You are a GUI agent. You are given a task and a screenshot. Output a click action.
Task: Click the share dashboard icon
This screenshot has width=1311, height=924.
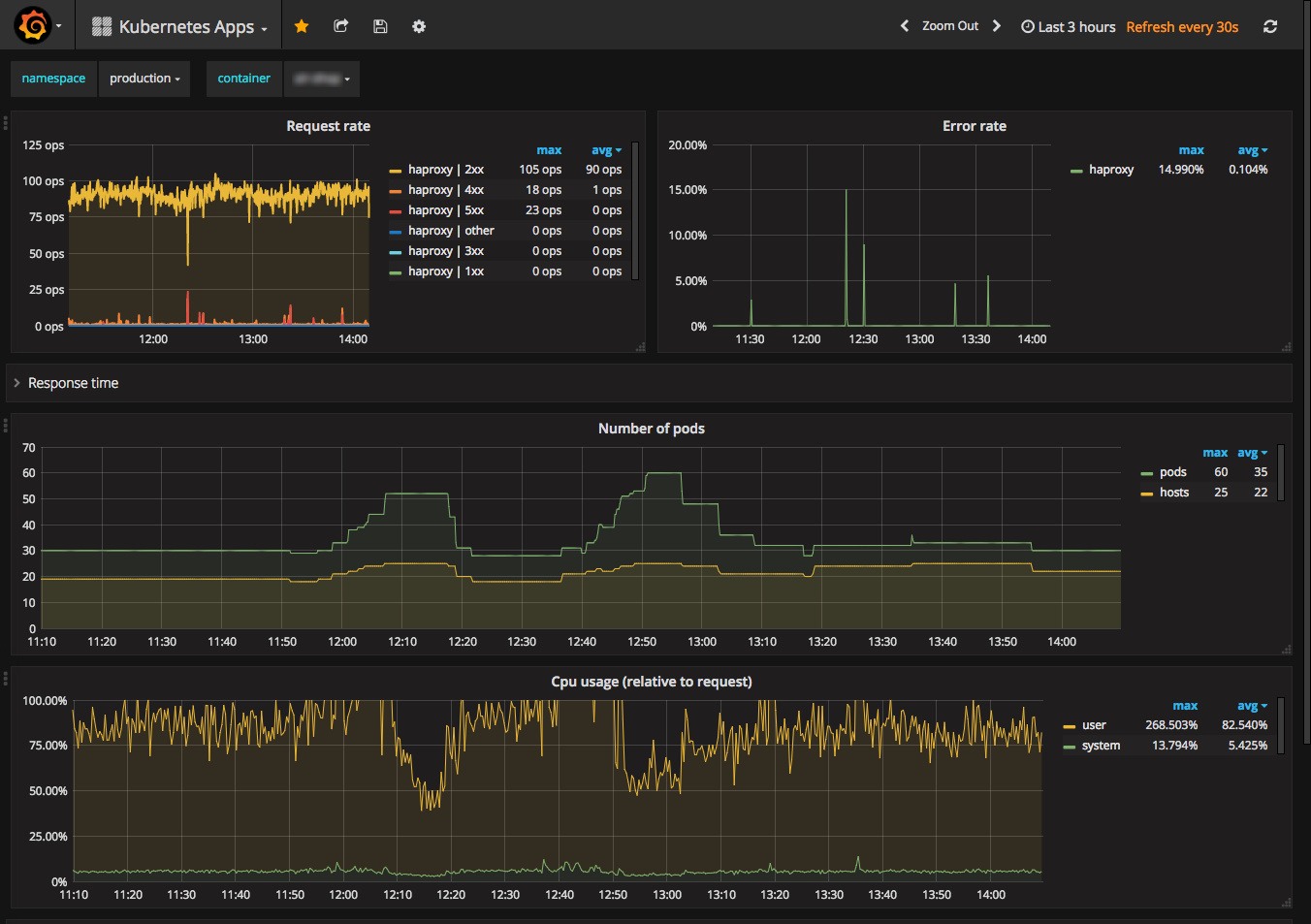point(341,26)
